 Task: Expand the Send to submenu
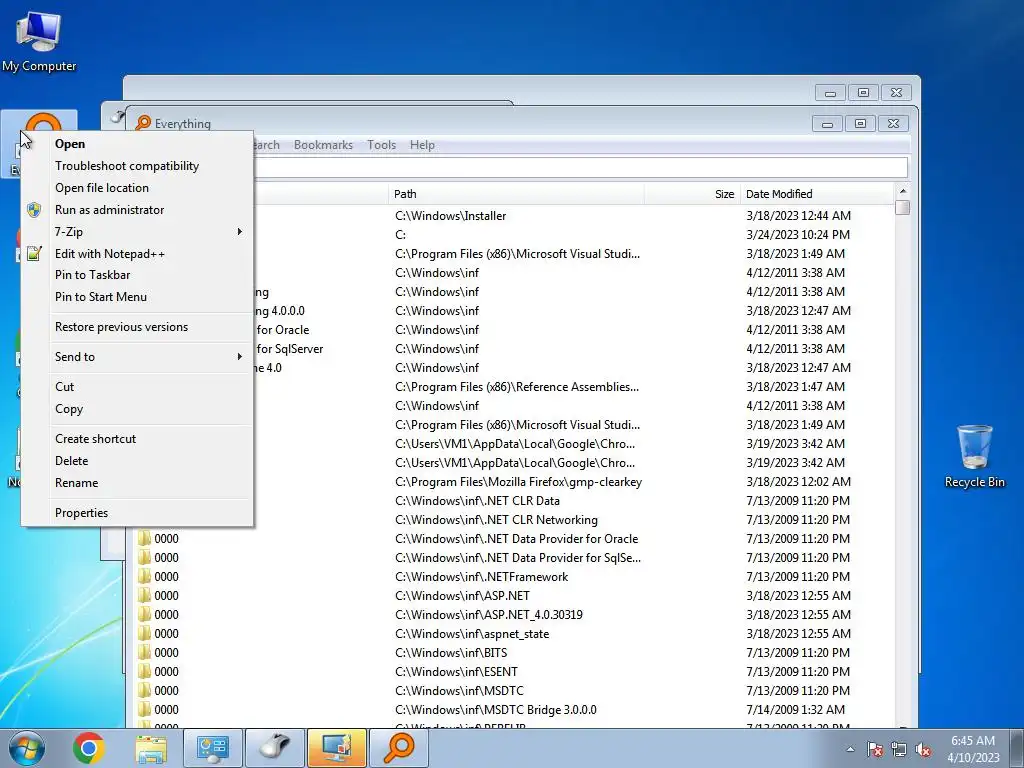coord(137,357)
